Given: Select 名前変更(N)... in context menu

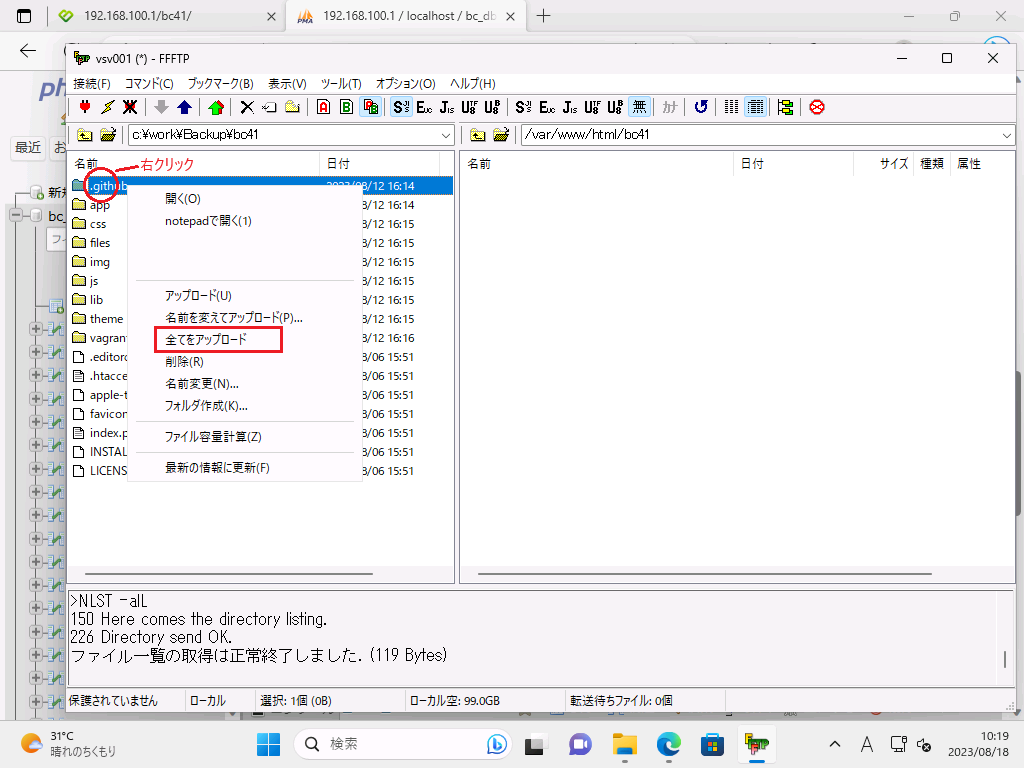Looking at the screenshot, I should point(201,384).
